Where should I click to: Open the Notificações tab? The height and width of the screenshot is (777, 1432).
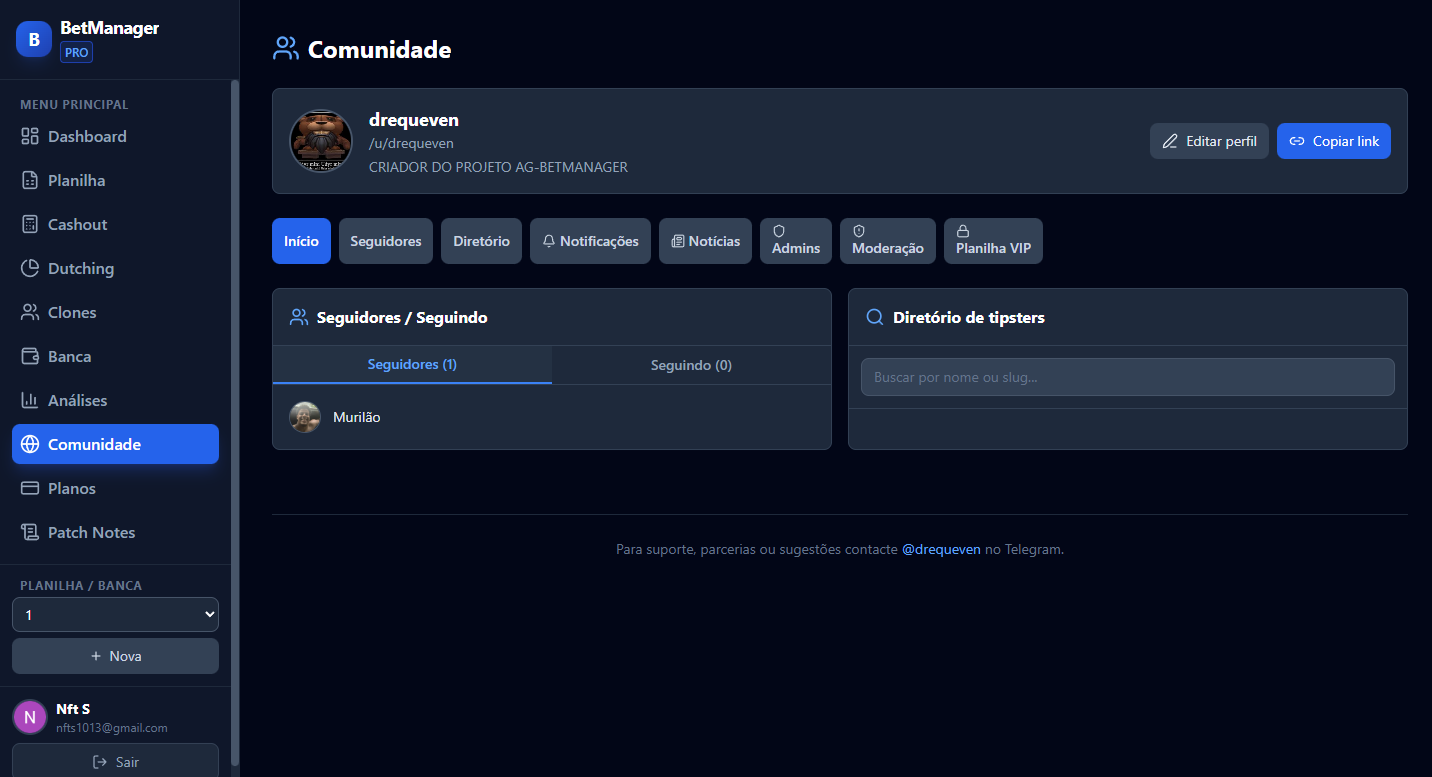[590, 241]
